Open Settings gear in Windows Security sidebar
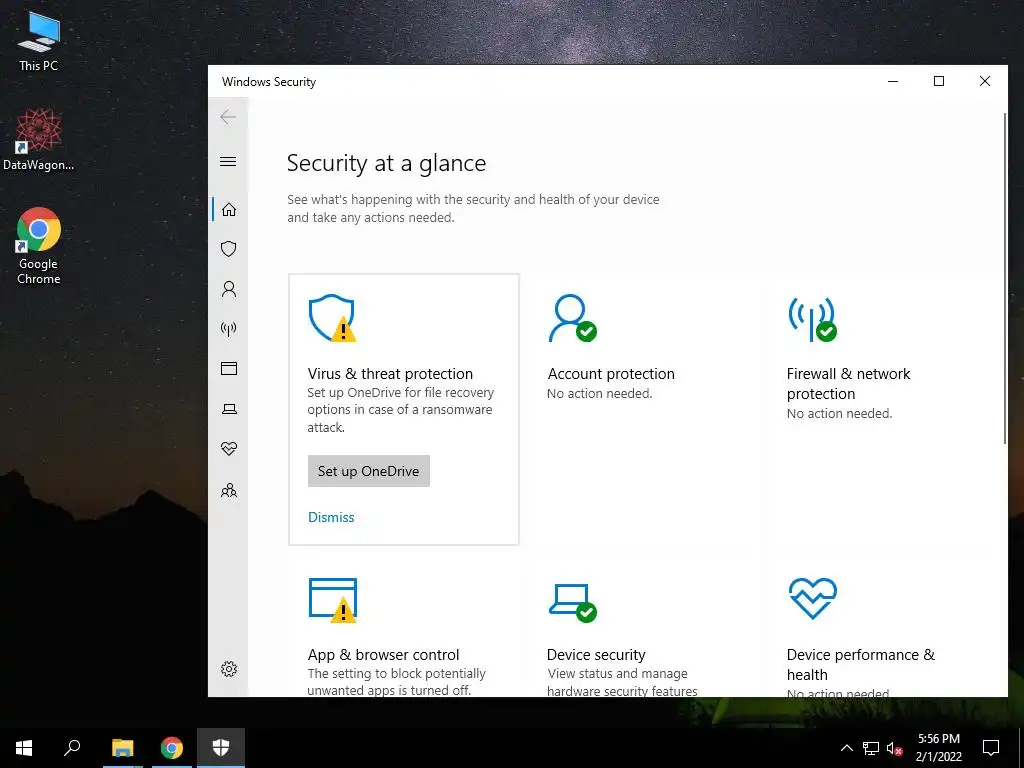 (229, 669)
